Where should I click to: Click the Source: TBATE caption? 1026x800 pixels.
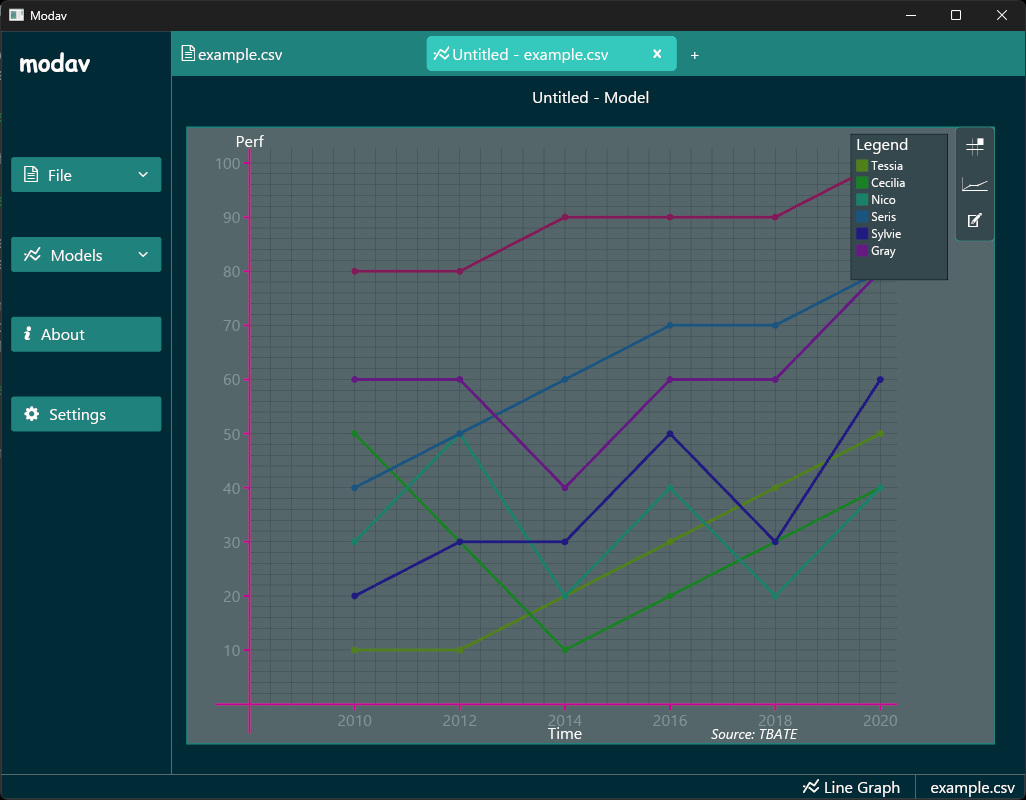point(754,734)
